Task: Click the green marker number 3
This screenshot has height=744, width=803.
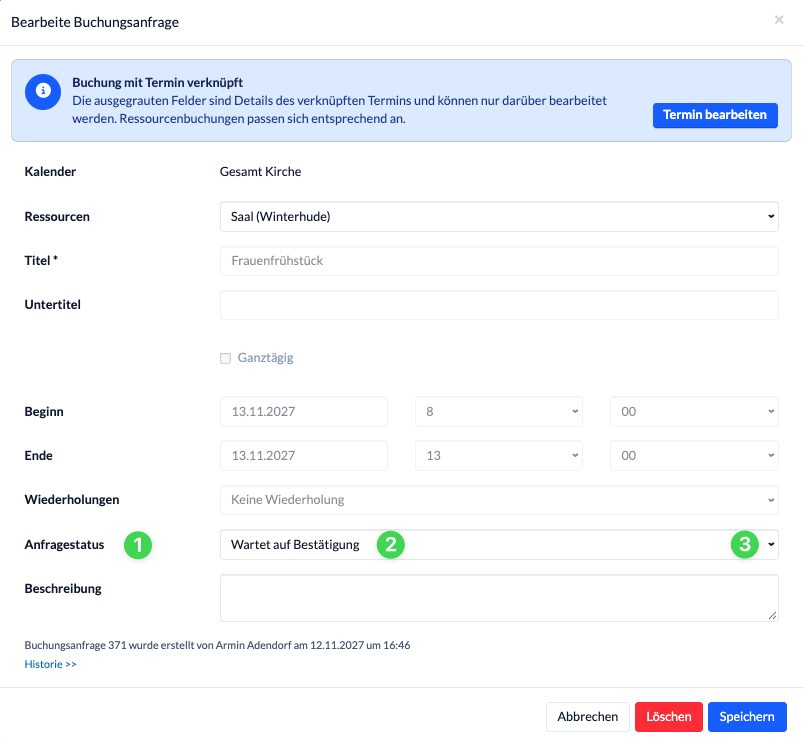Action: [745, 545]
